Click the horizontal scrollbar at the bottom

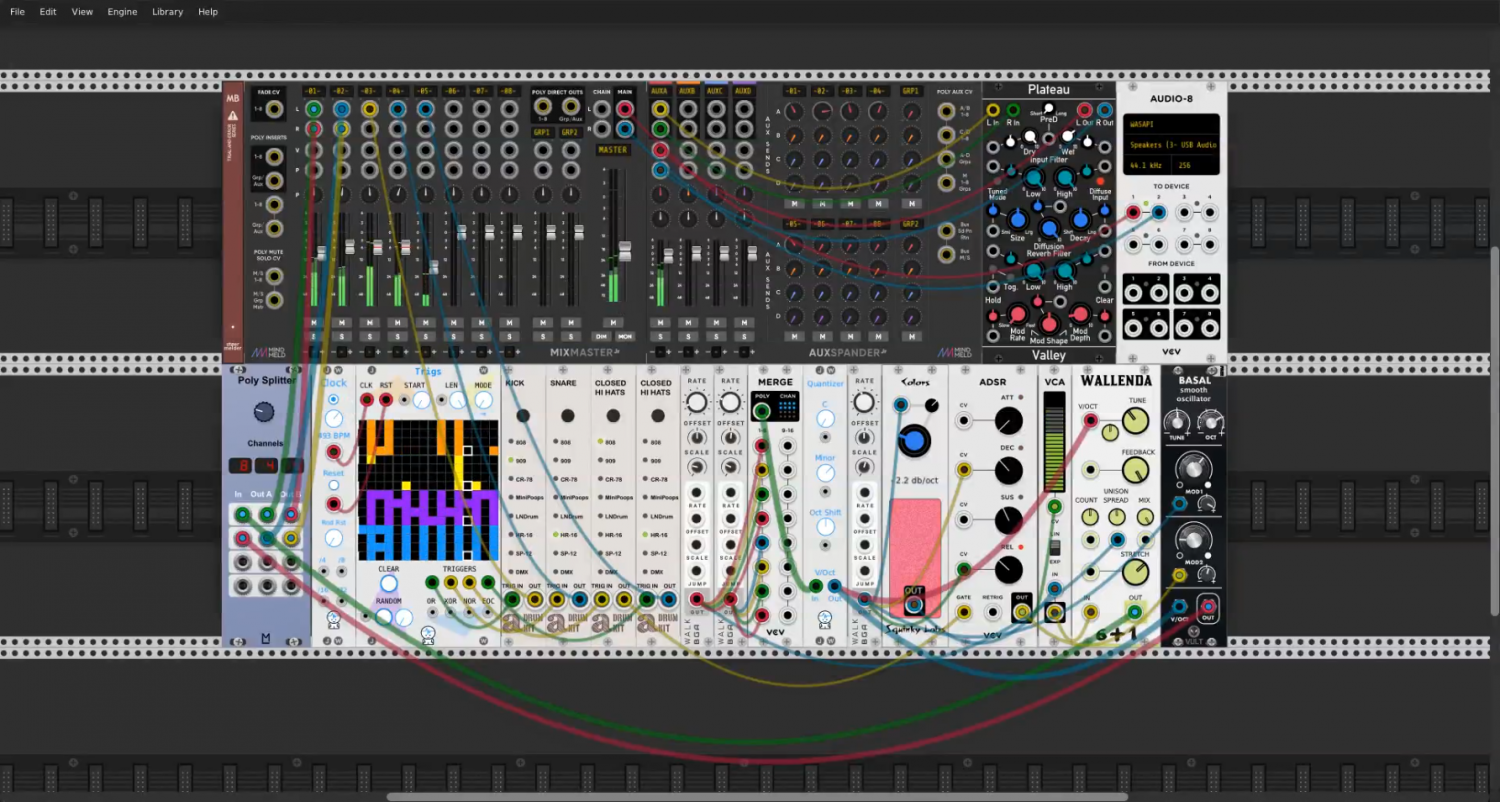coord(757,797)
